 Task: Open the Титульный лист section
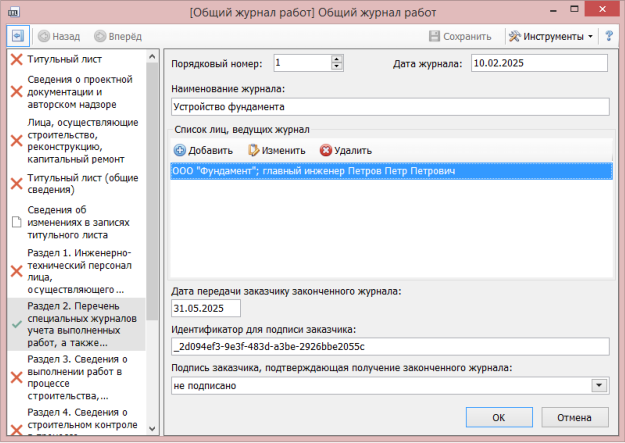(x=76, y=59)
